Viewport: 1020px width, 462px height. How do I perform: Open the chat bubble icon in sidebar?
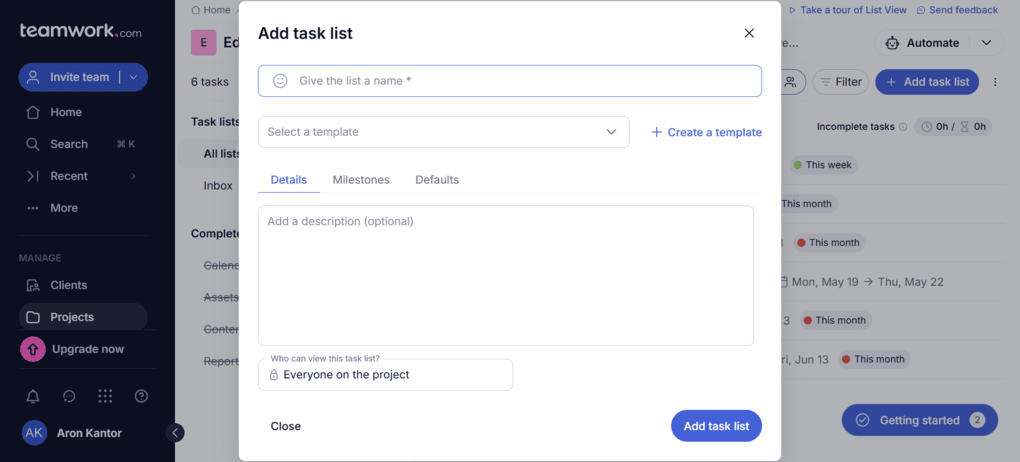[x=69, y=396]
